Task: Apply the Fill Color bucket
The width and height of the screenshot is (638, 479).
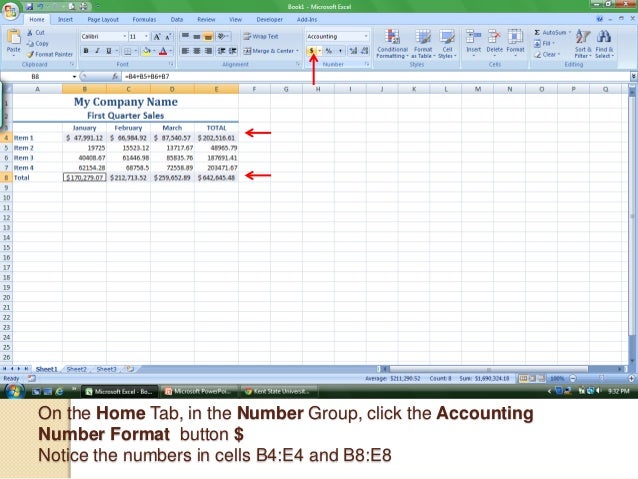Action: [x=147, y=51]
